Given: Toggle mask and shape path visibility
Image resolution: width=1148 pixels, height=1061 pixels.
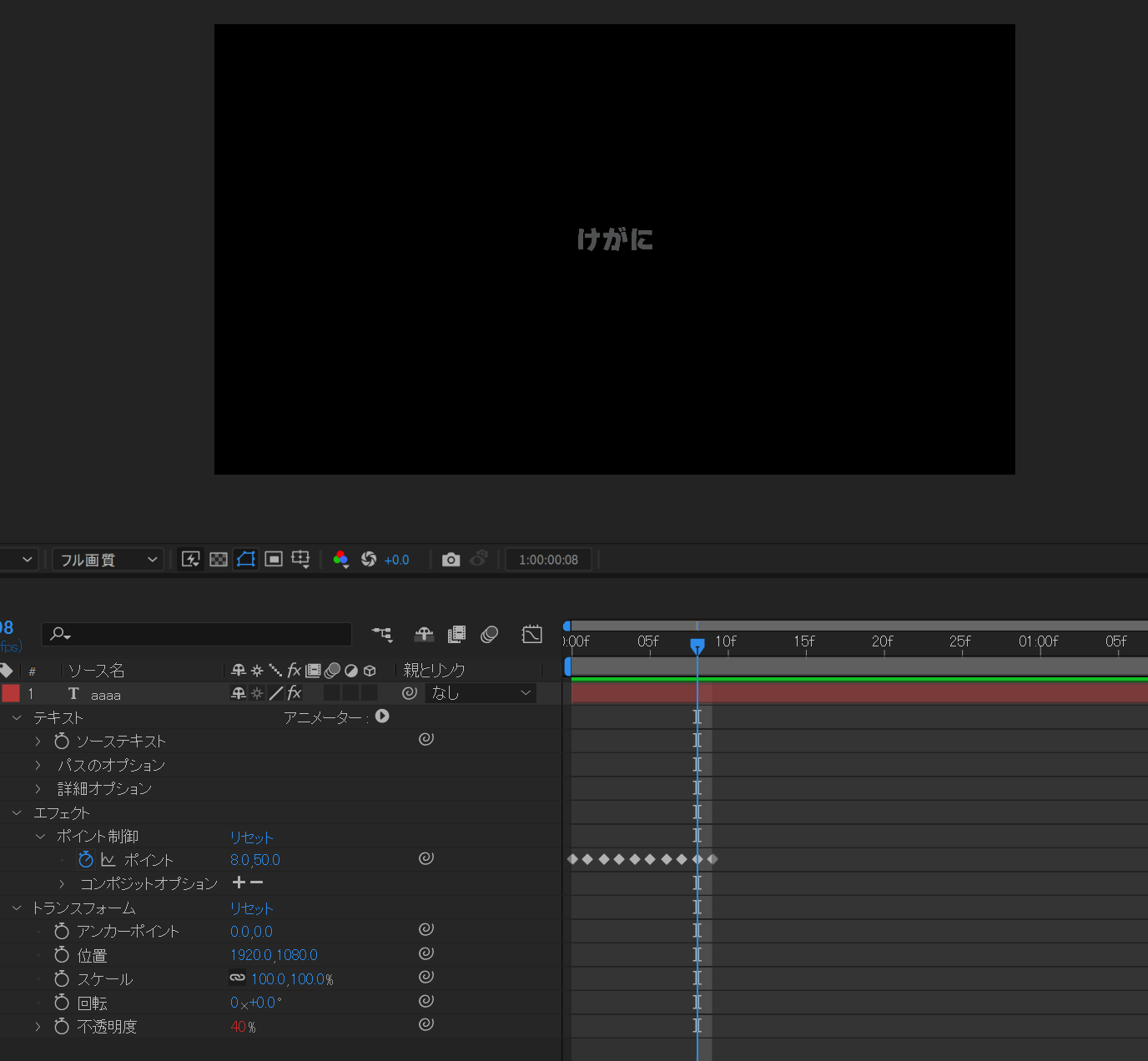Looking at the screenshot, I should [x=246, y=560].
